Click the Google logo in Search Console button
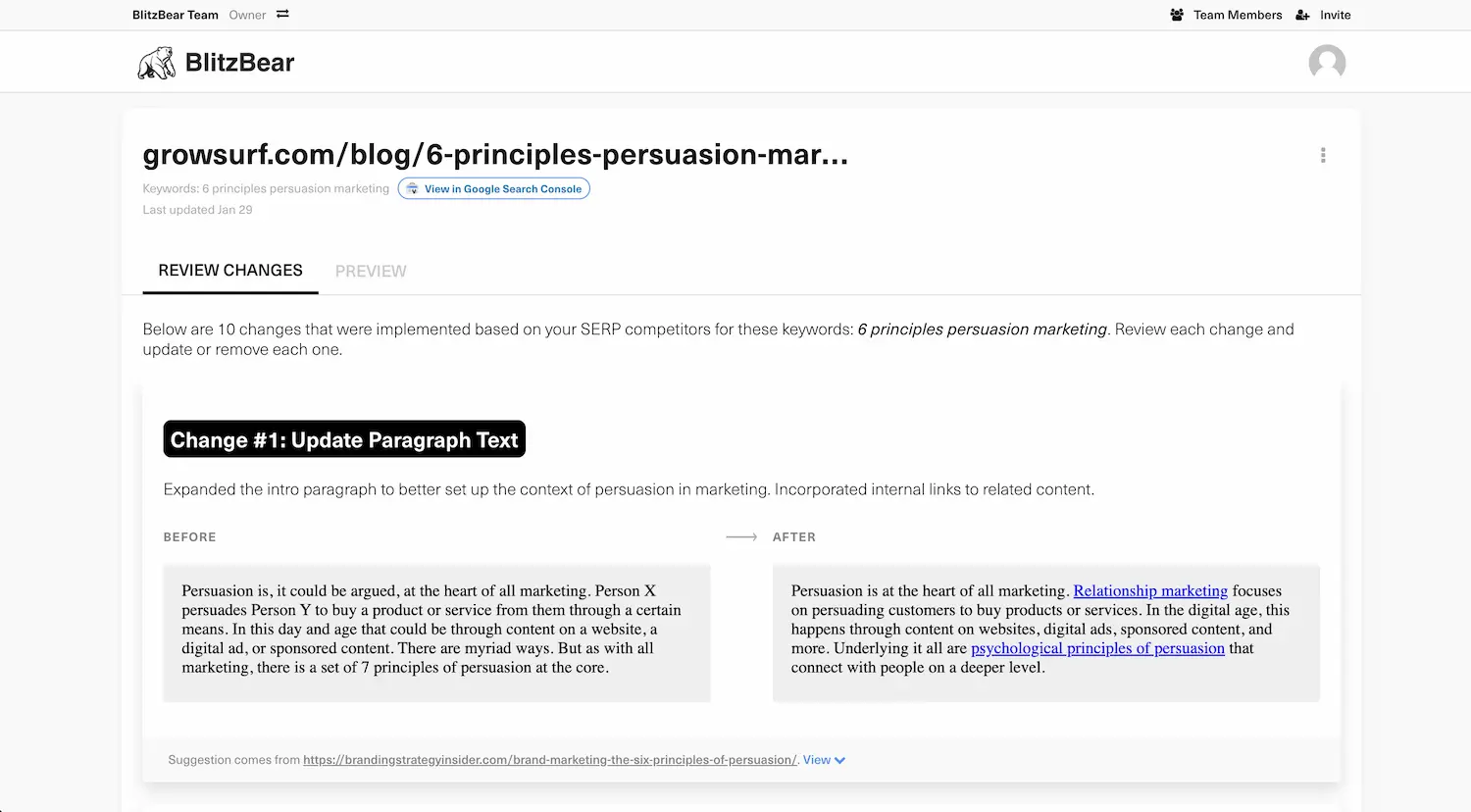 (414, 188)
